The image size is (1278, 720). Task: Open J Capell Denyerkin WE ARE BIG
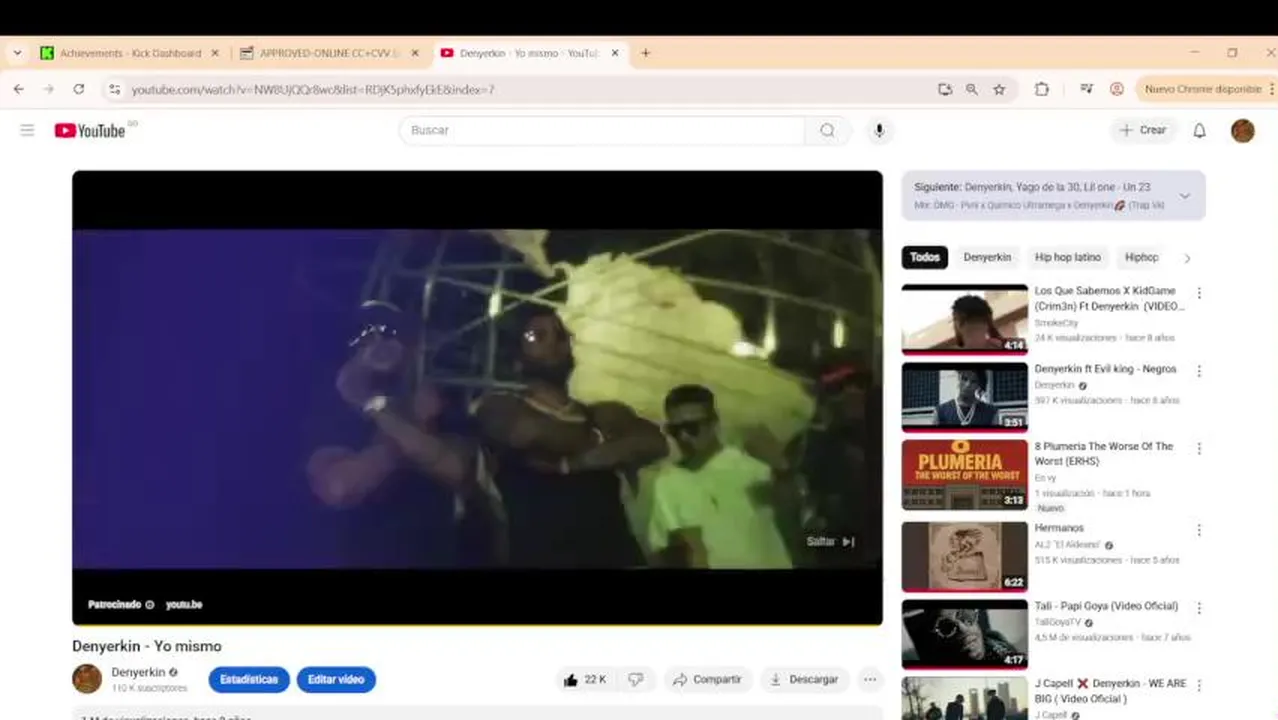coord(1110,690)
